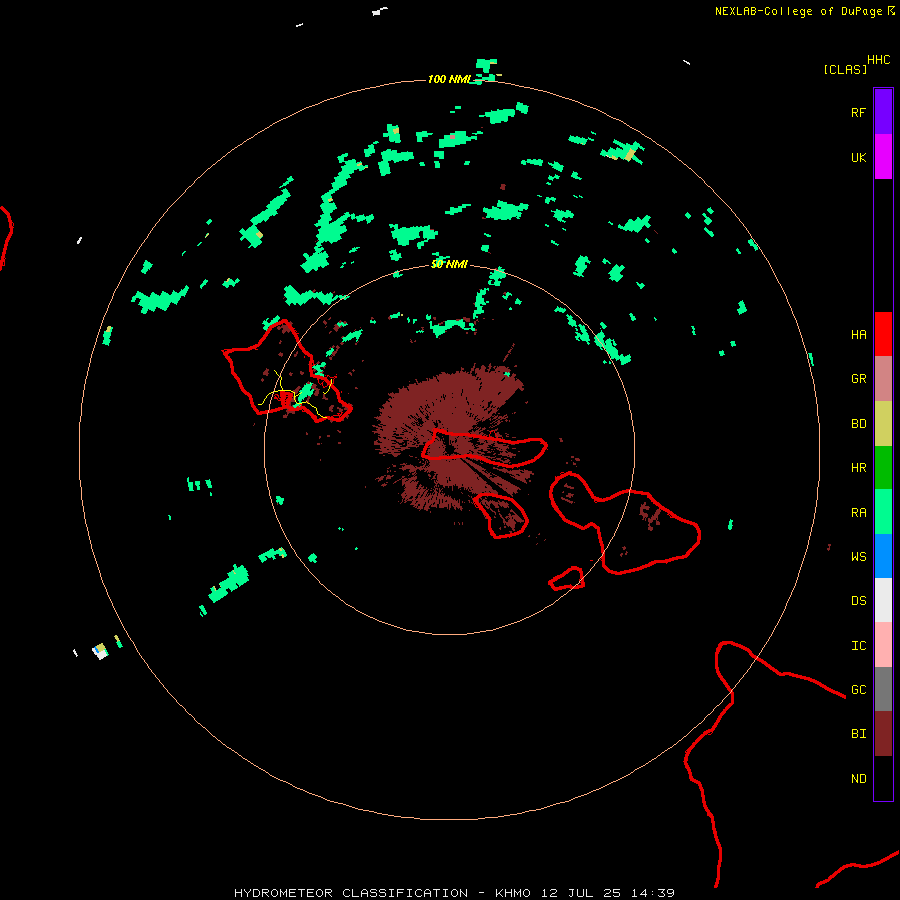The width and height of the screenshot is (900, 900).
Task: Click the DS legend label
Action: (x=858, y=601)
